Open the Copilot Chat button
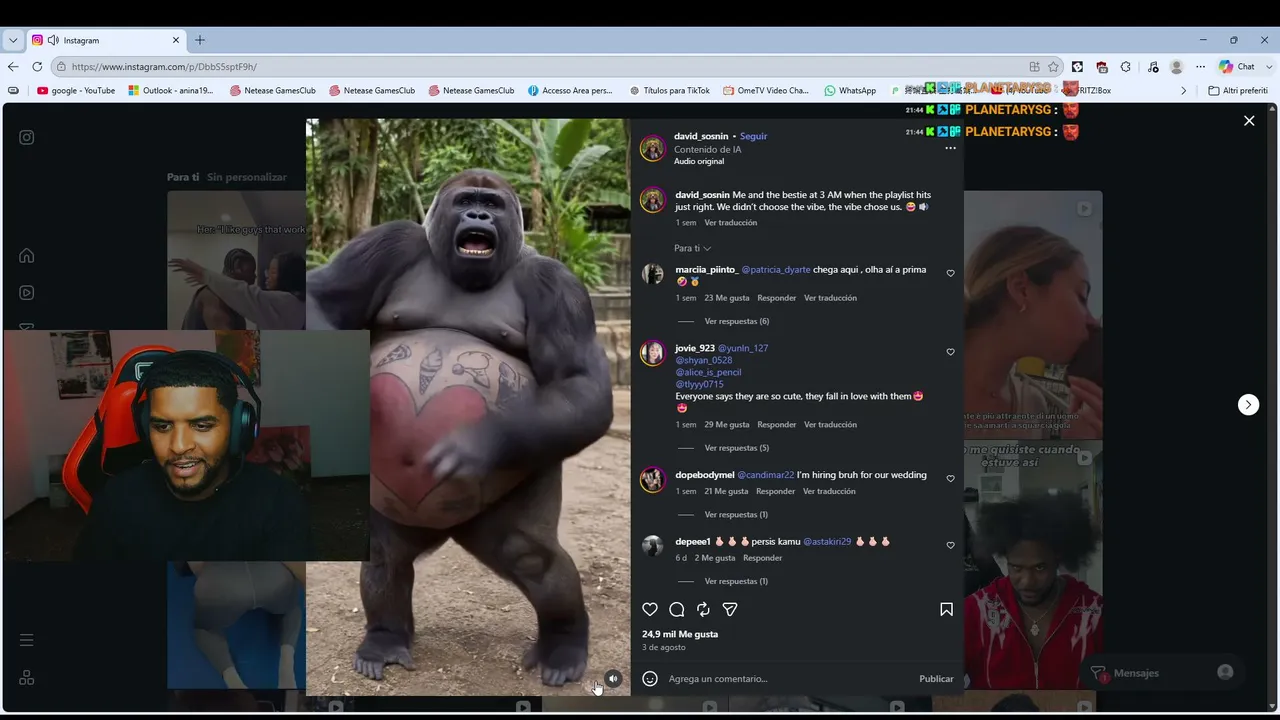The width and height of the screenshot is (1280, 720). pyautogui.click(x=1237, y=66)
